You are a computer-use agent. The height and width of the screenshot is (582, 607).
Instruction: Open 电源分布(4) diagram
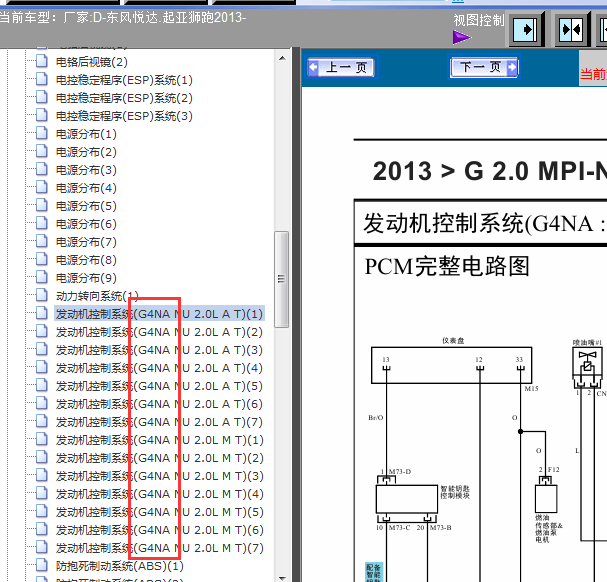86,188
